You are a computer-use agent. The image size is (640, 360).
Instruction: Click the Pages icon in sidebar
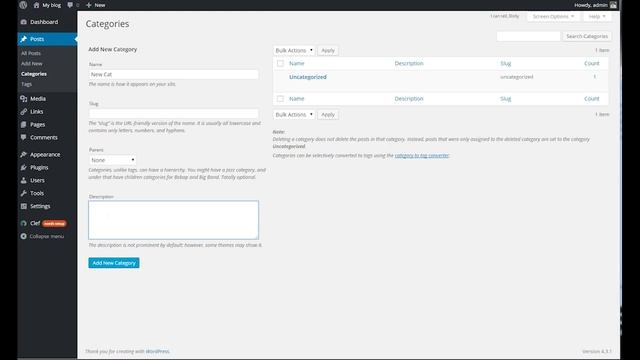24,124
